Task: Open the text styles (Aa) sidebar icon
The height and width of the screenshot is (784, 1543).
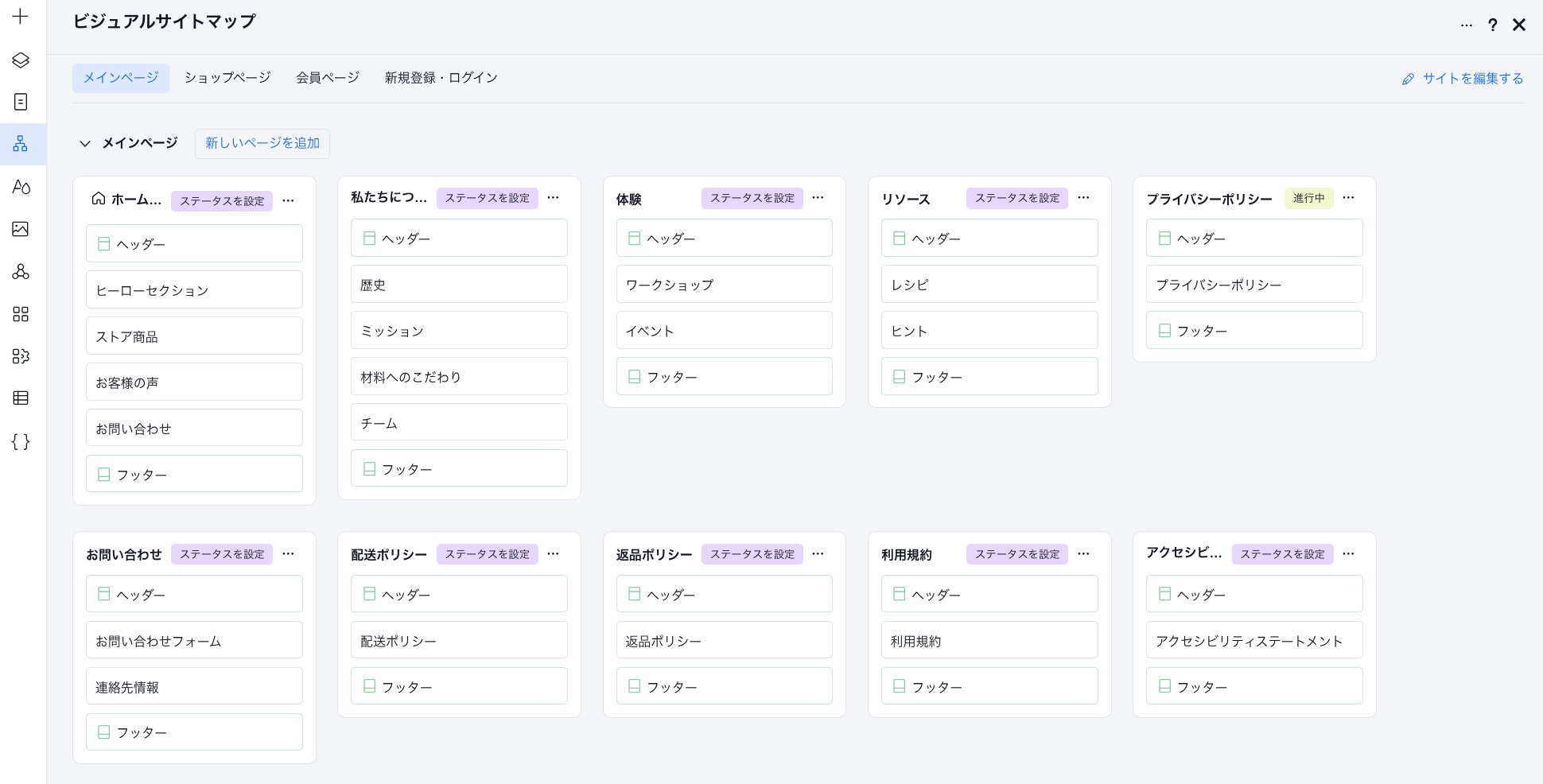Action: coord(21,187)
